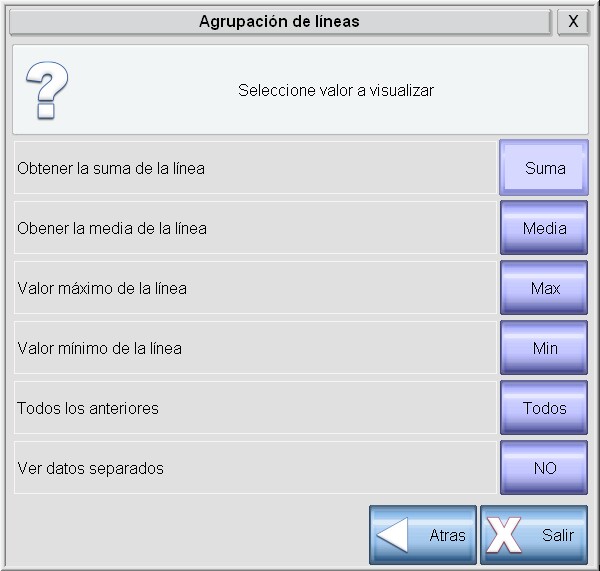600x571 pixels.
Task: Click the "Seleccione valor a visualizar" prompt text
Action: tap(336, 90)
